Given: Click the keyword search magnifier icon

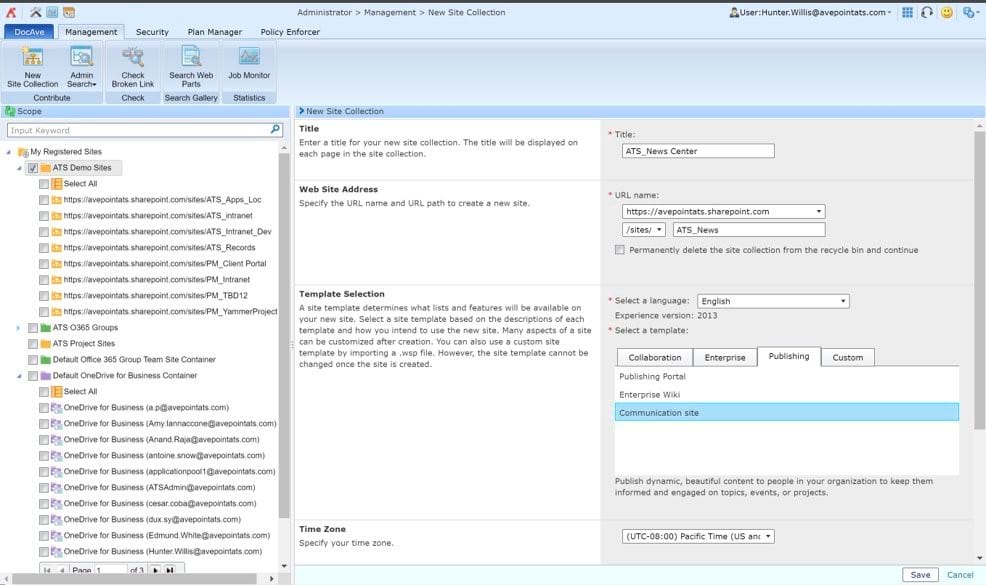Looking at the screenshot, I should (x=275, y=129).
